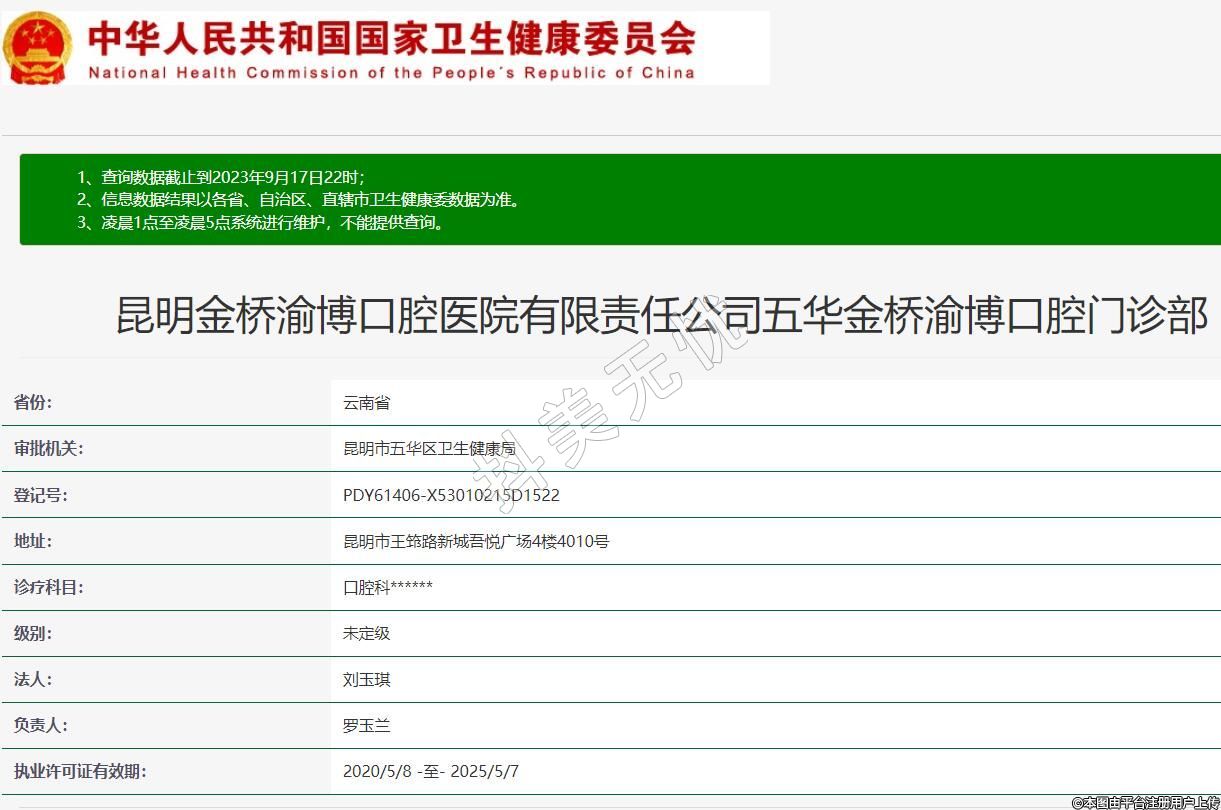This screenshot has width=1221, height=810.
Task: Click the address 昆明市王筇路新城吾悦广场4楼4010号
Action: point(476,541)
